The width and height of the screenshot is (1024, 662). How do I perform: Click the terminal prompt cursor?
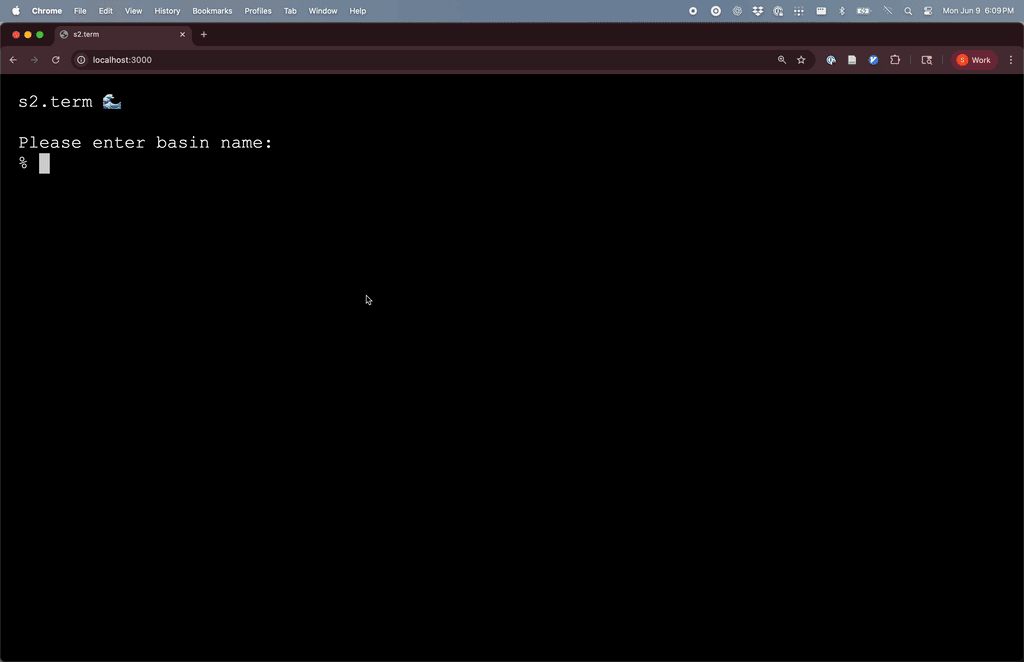[44, 163]
